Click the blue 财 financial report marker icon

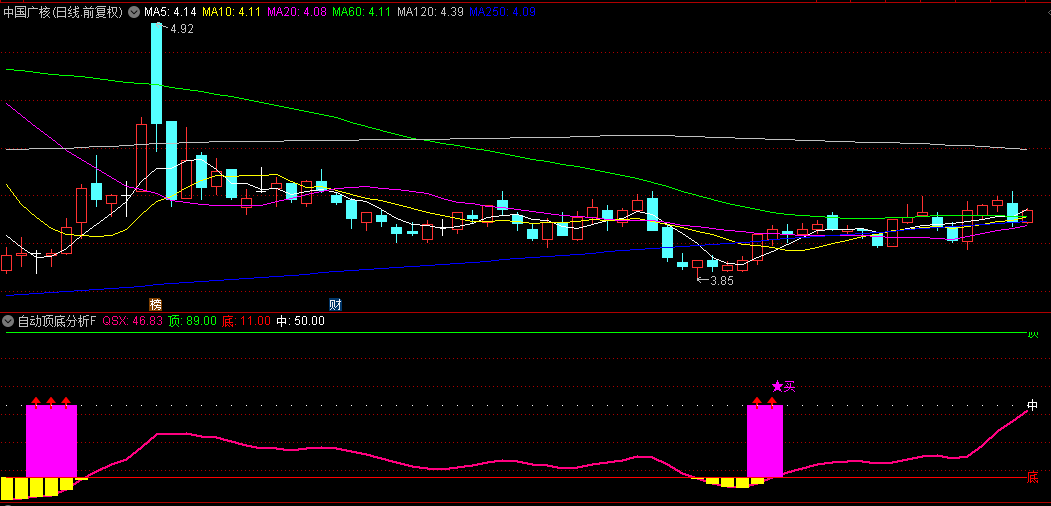pyautogui.click(x=336, y=304)
